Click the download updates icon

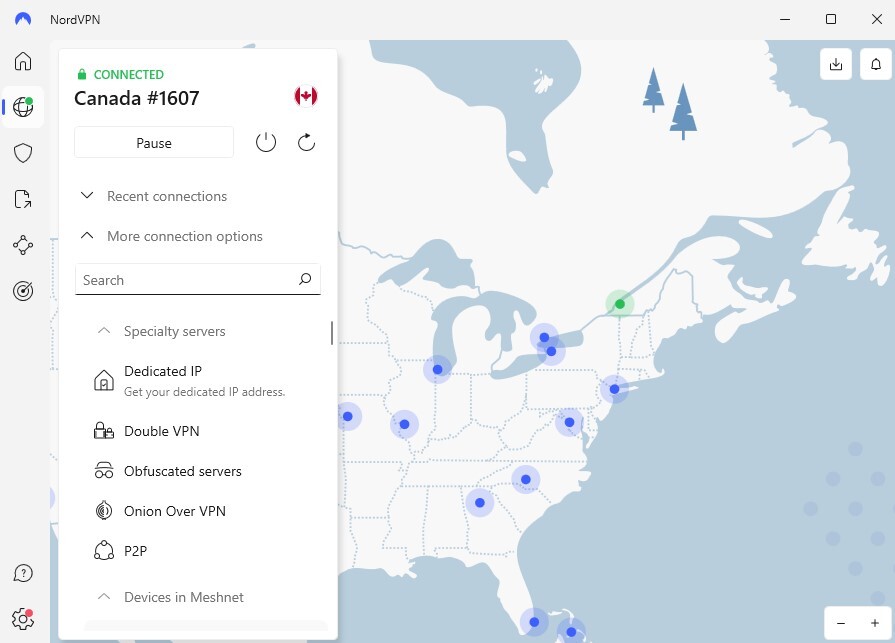[x=836, y=64]
